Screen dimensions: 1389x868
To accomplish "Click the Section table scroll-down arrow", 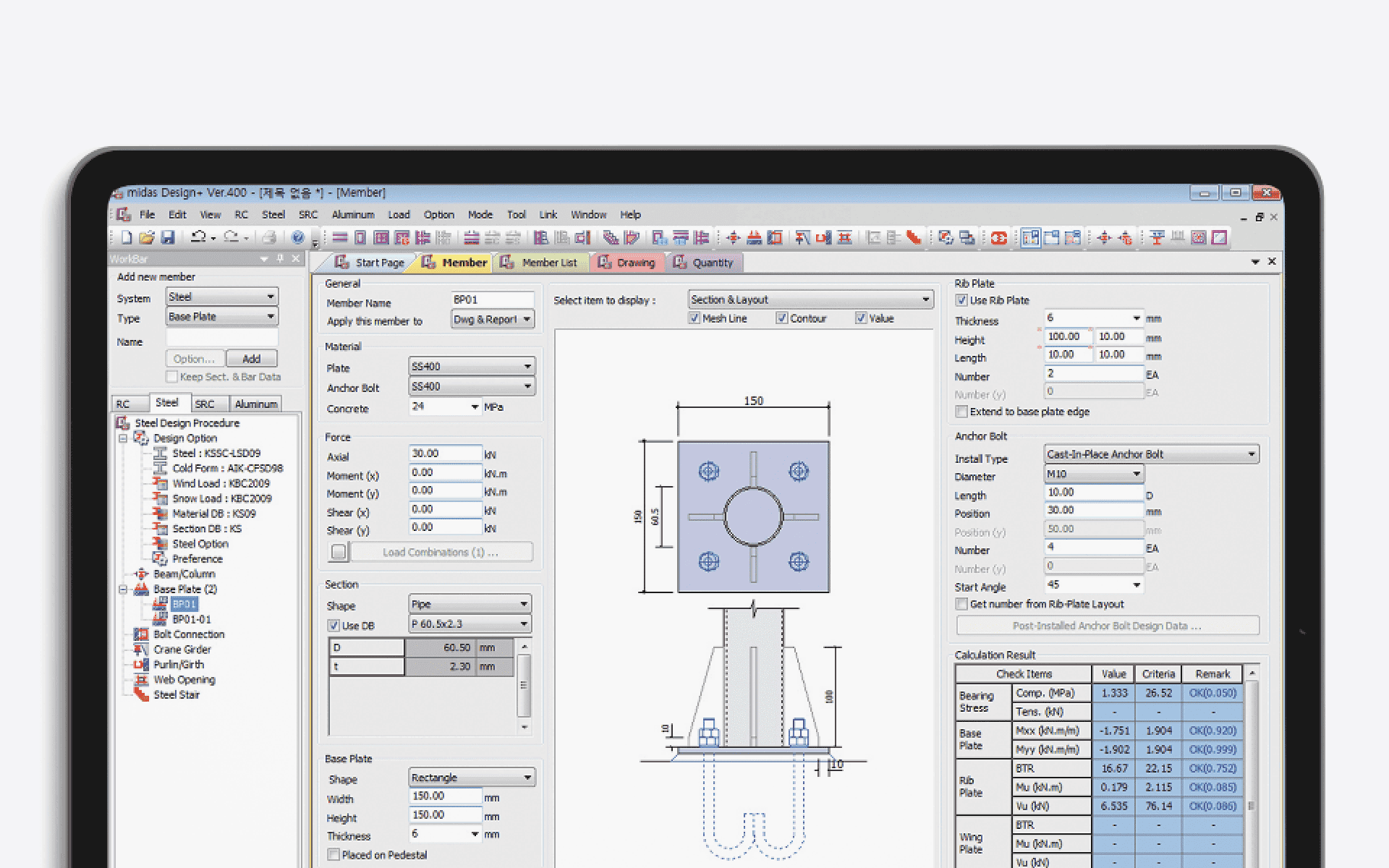I will (x=524, y=727).
